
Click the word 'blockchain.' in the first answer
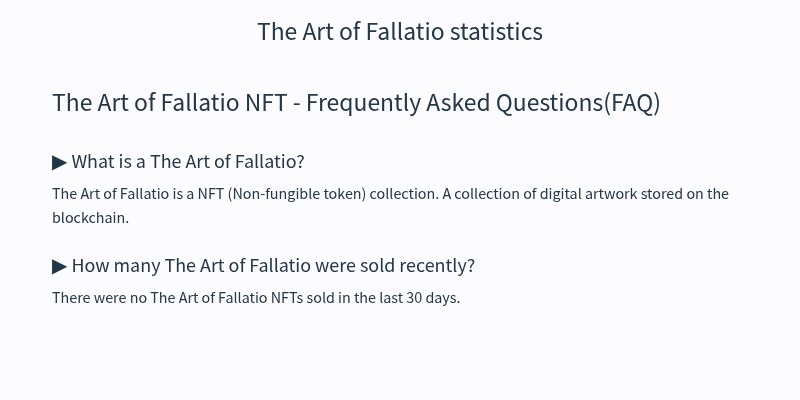pos(91,218)
